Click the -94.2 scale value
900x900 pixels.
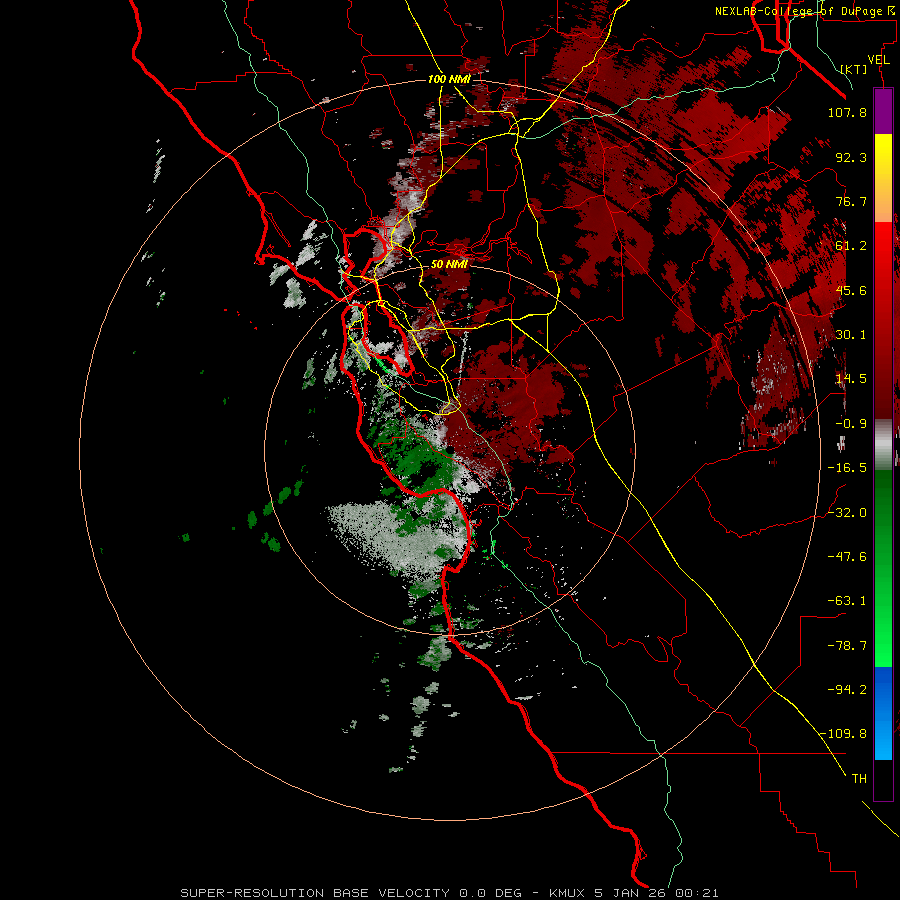tap(847, 689)
